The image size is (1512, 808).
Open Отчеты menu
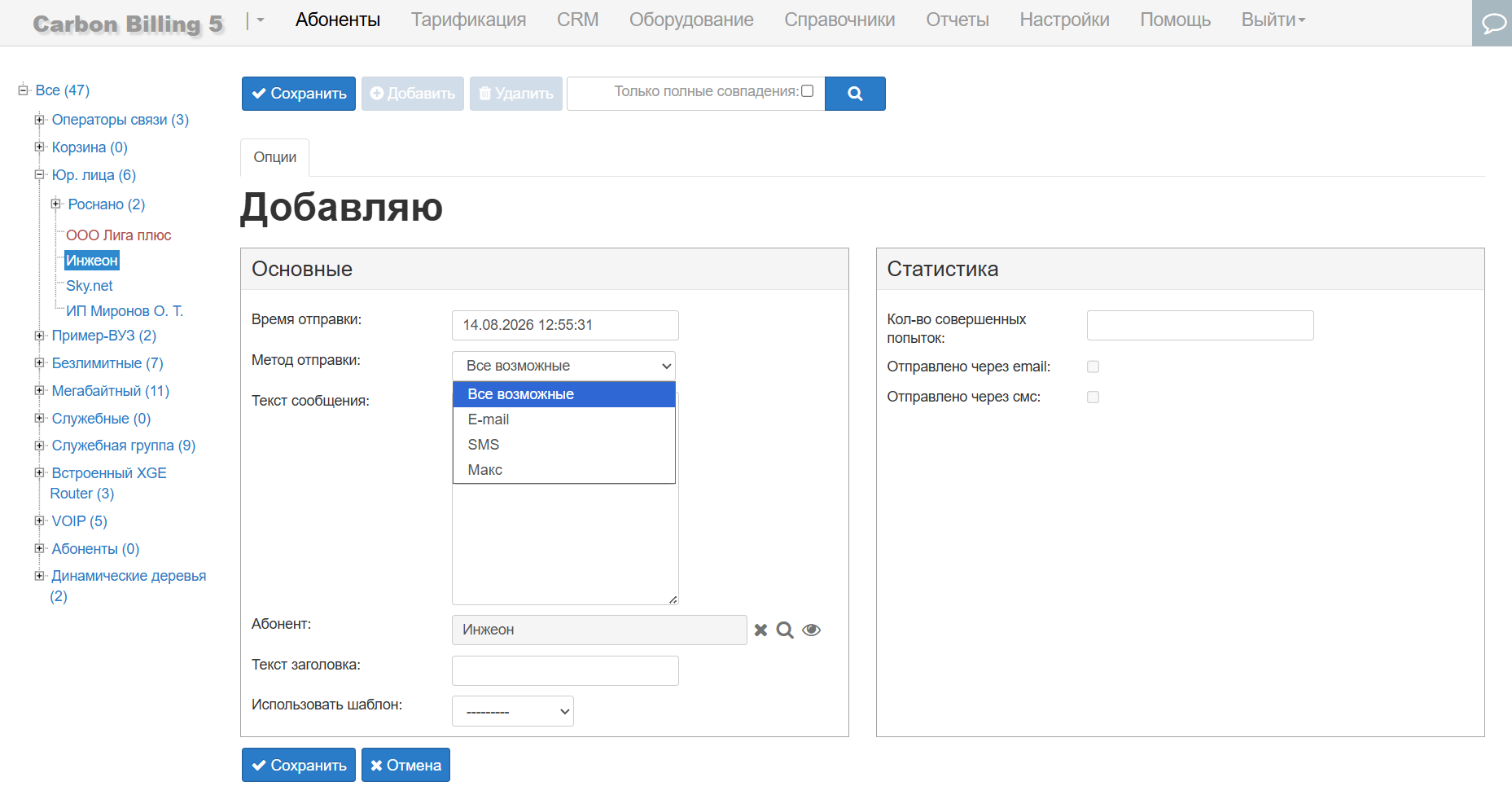point(958,20)
